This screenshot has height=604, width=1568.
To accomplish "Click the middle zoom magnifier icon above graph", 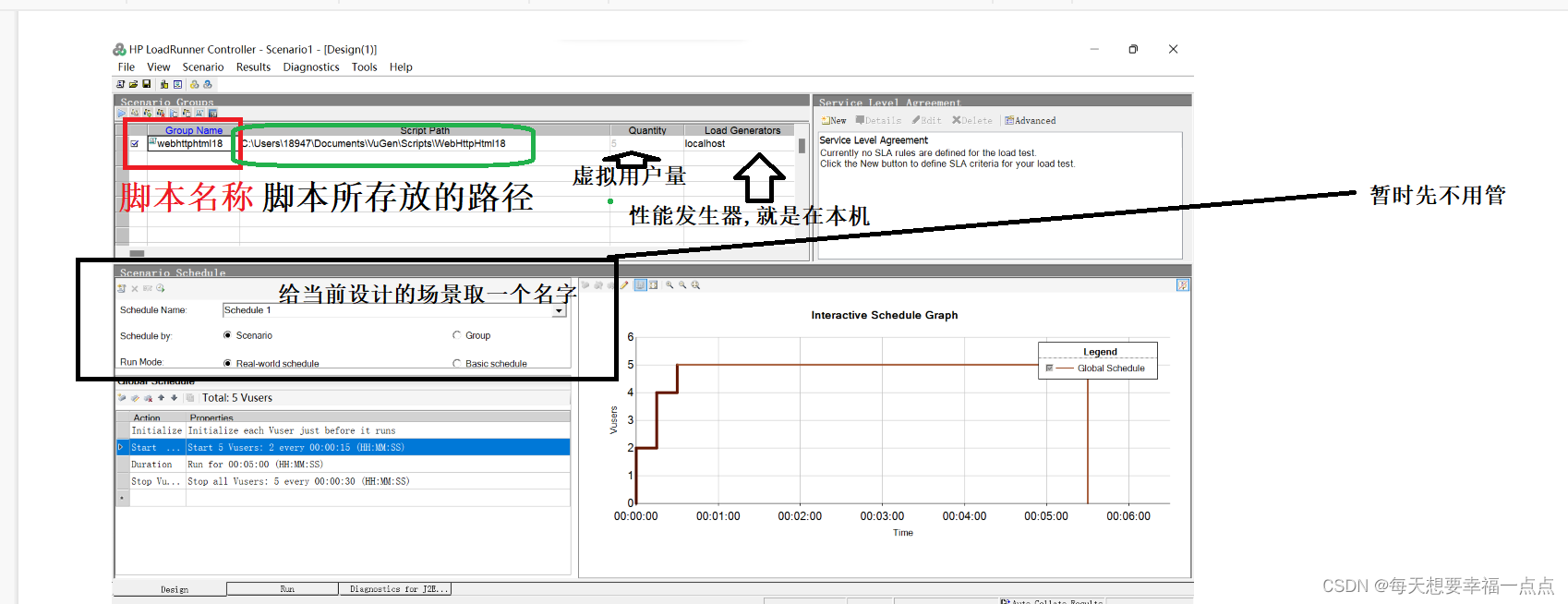I will (x=682, y=284).
